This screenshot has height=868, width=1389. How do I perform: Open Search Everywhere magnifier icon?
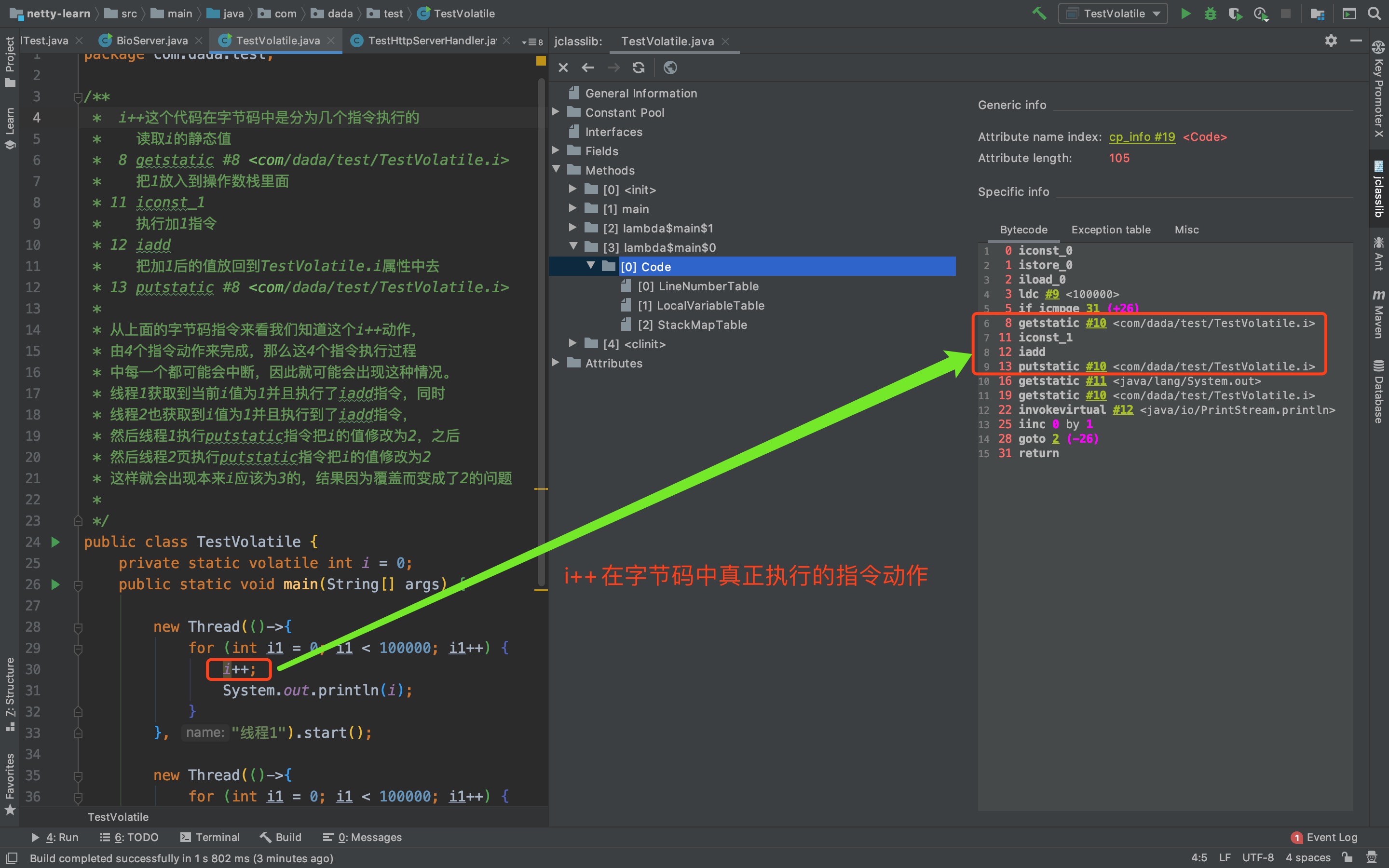[1374, 13]
